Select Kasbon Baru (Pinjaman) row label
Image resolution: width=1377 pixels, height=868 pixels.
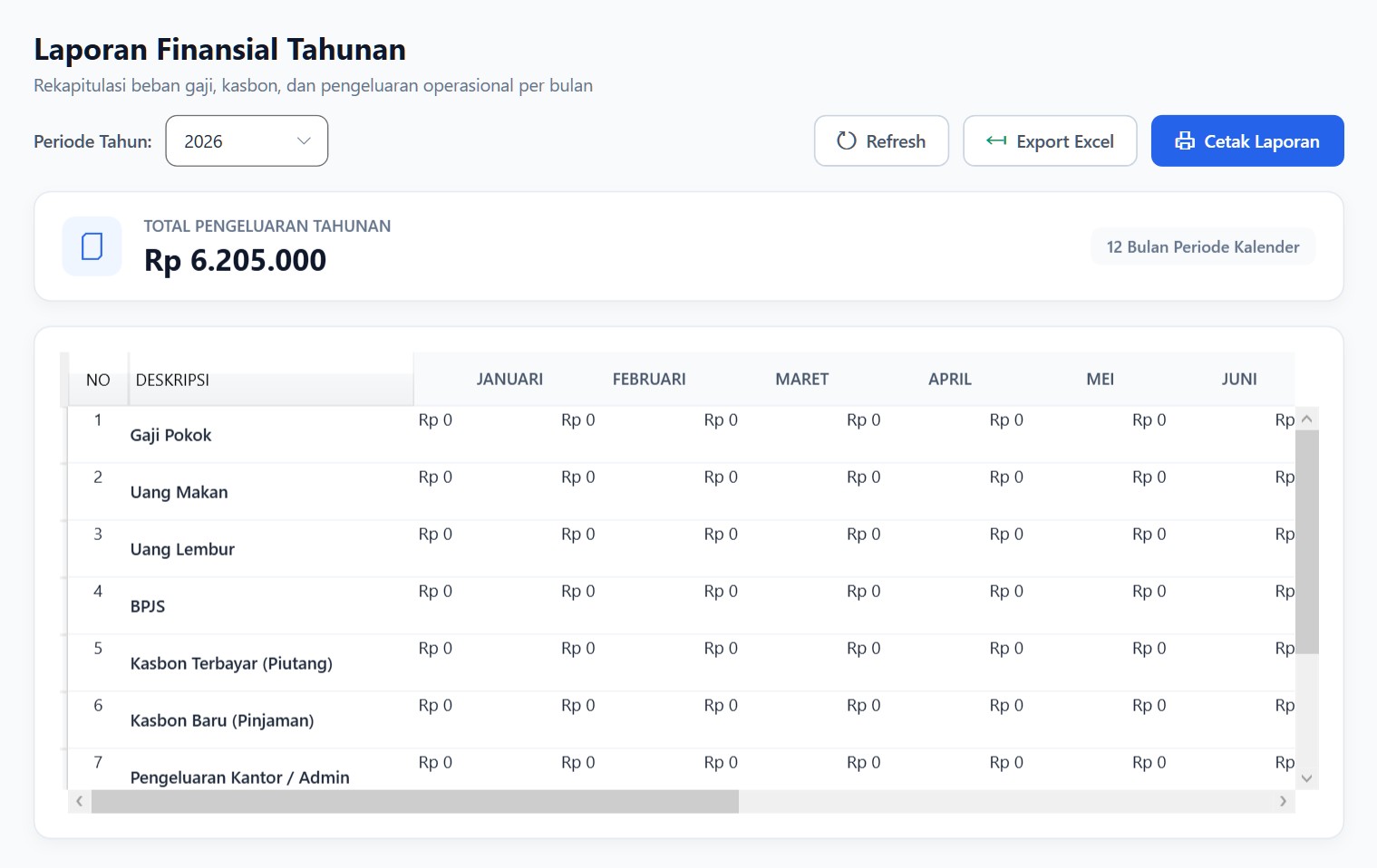tap(222, 720)
